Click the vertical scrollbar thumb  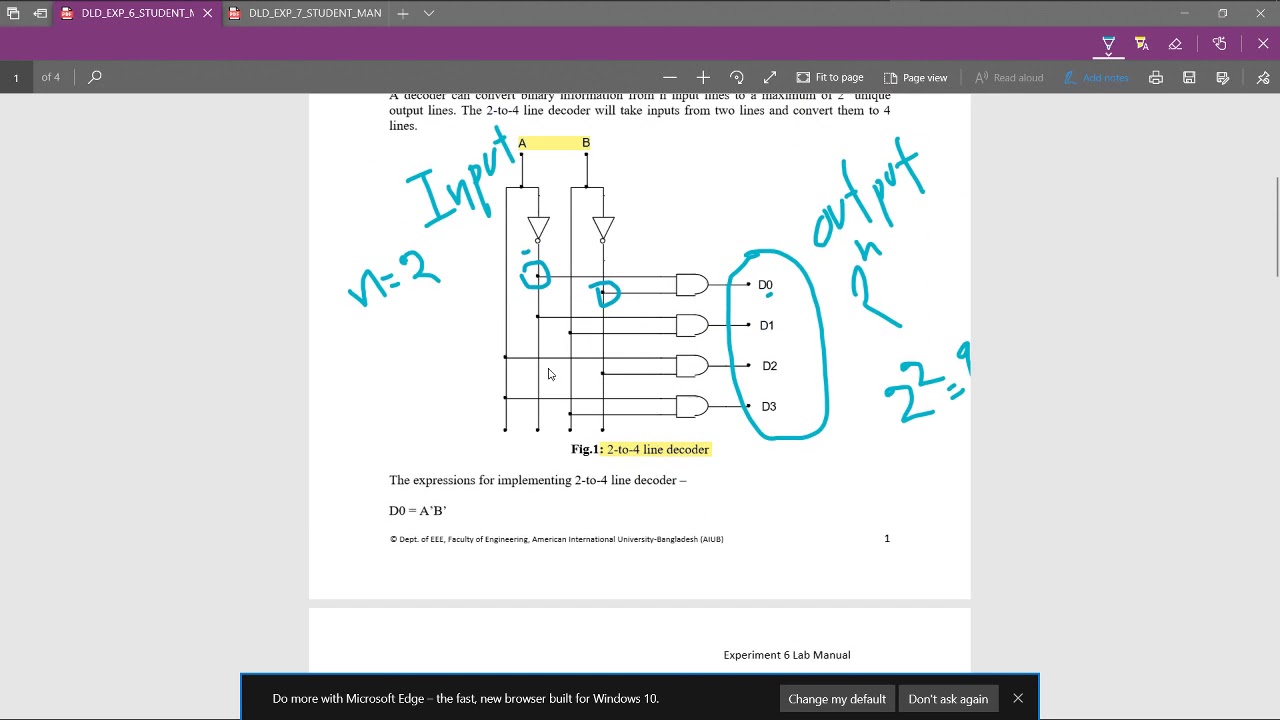pos(1276,228)
